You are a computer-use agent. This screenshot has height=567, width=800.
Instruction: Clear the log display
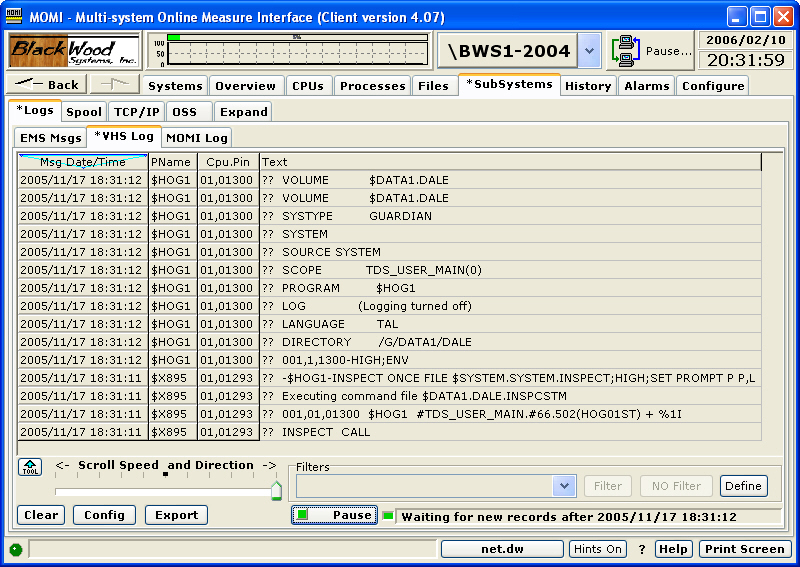41,515
